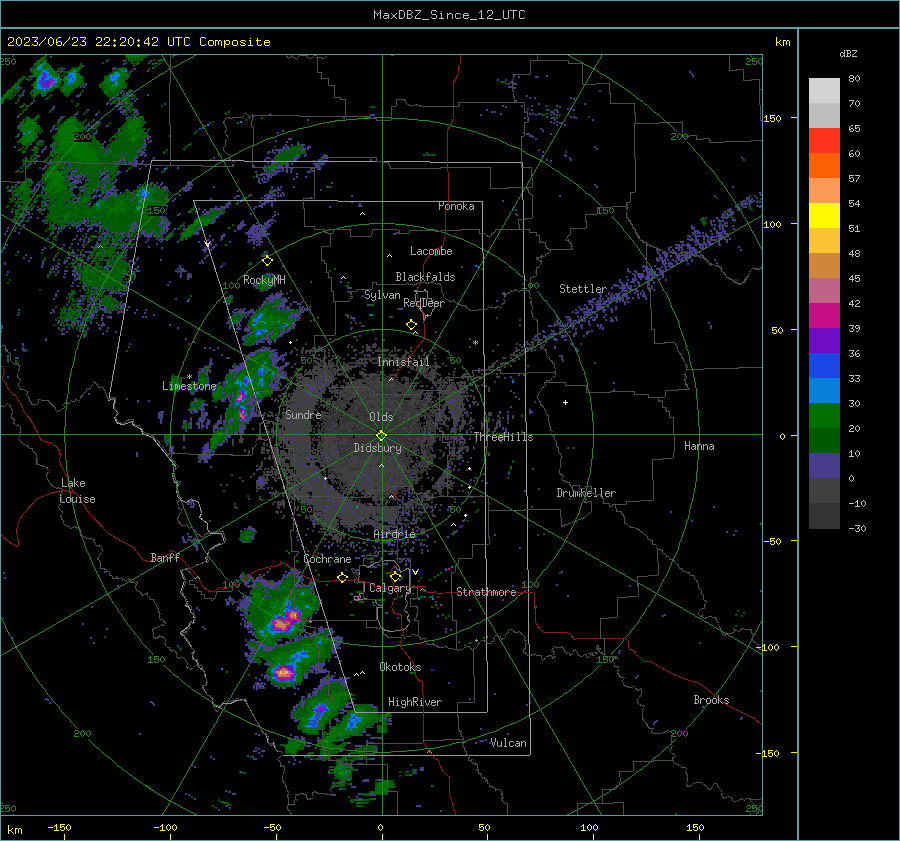Click the 2023/06/23 22:20:42 UTC Composite timestamp

pos(138,42)
